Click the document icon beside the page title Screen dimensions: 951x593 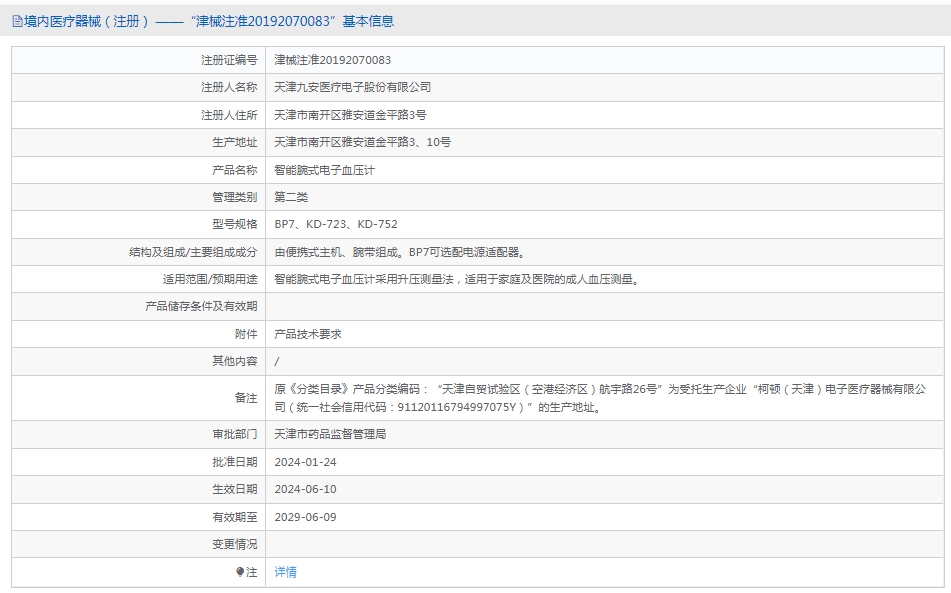(17, 21)
